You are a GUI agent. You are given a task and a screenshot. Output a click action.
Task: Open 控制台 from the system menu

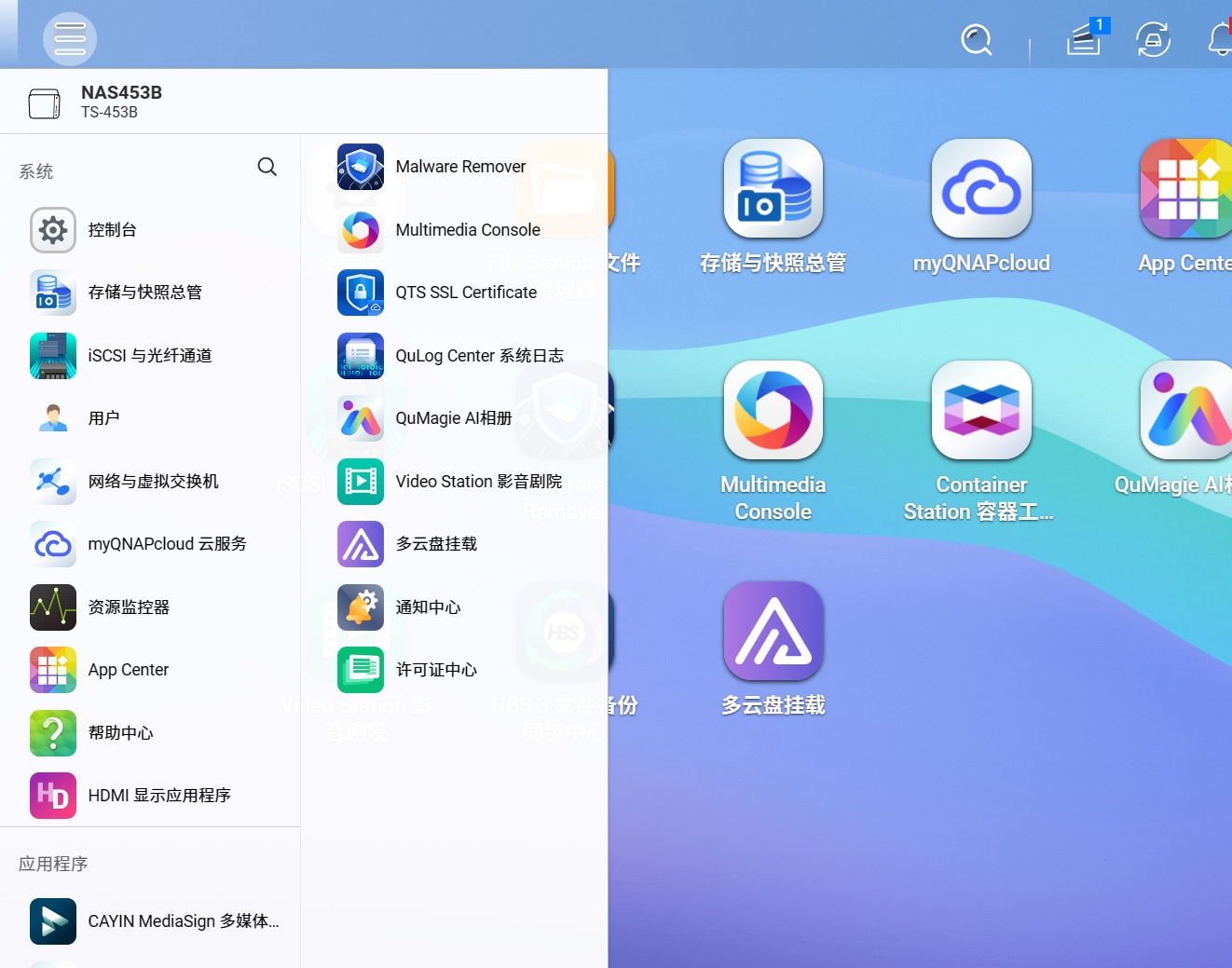pos(150,230)
